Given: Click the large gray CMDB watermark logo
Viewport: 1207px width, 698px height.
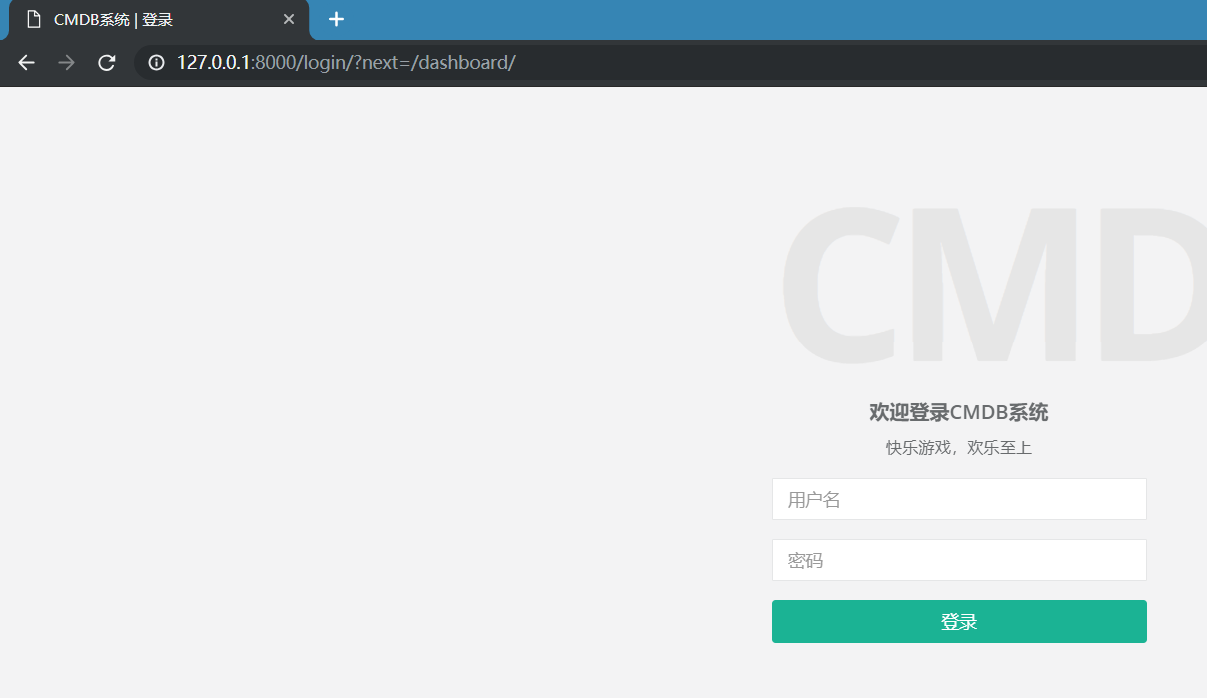Looking at the screenshot, I should click(x=993, y=285).
